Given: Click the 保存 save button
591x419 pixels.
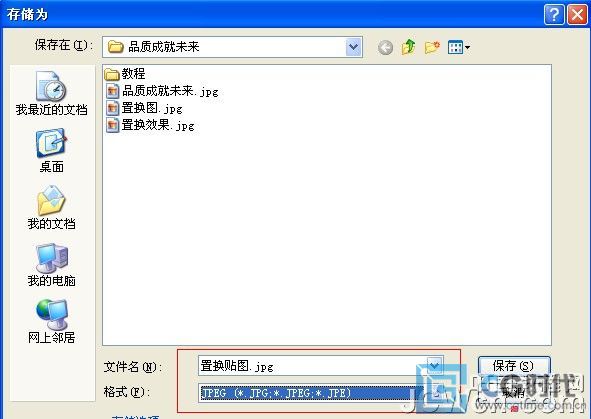Looking at the screenshot, I should [x=514, y=365].
